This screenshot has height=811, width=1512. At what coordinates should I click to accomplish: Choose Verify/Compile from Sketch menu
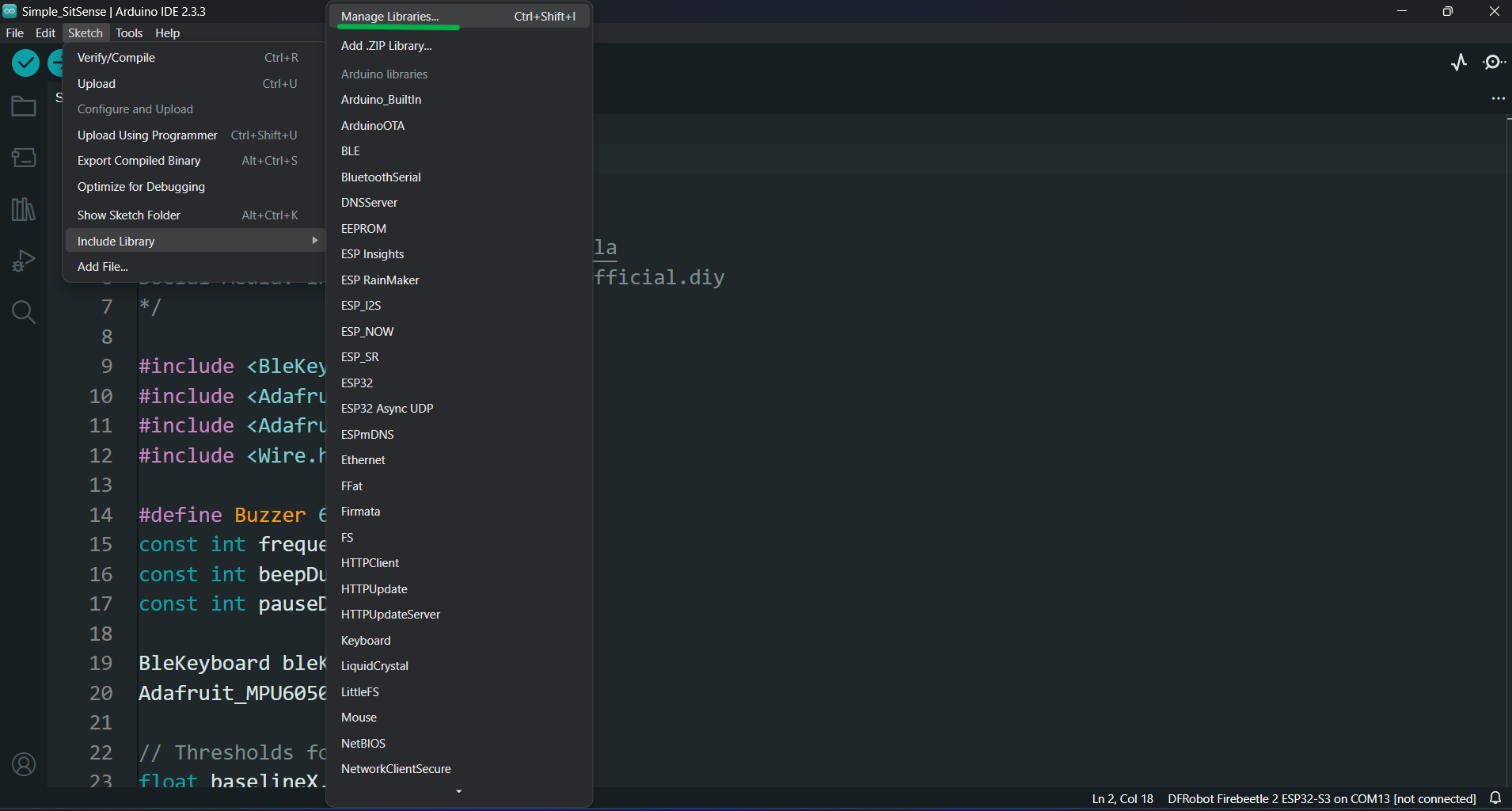tap(194, 58)
